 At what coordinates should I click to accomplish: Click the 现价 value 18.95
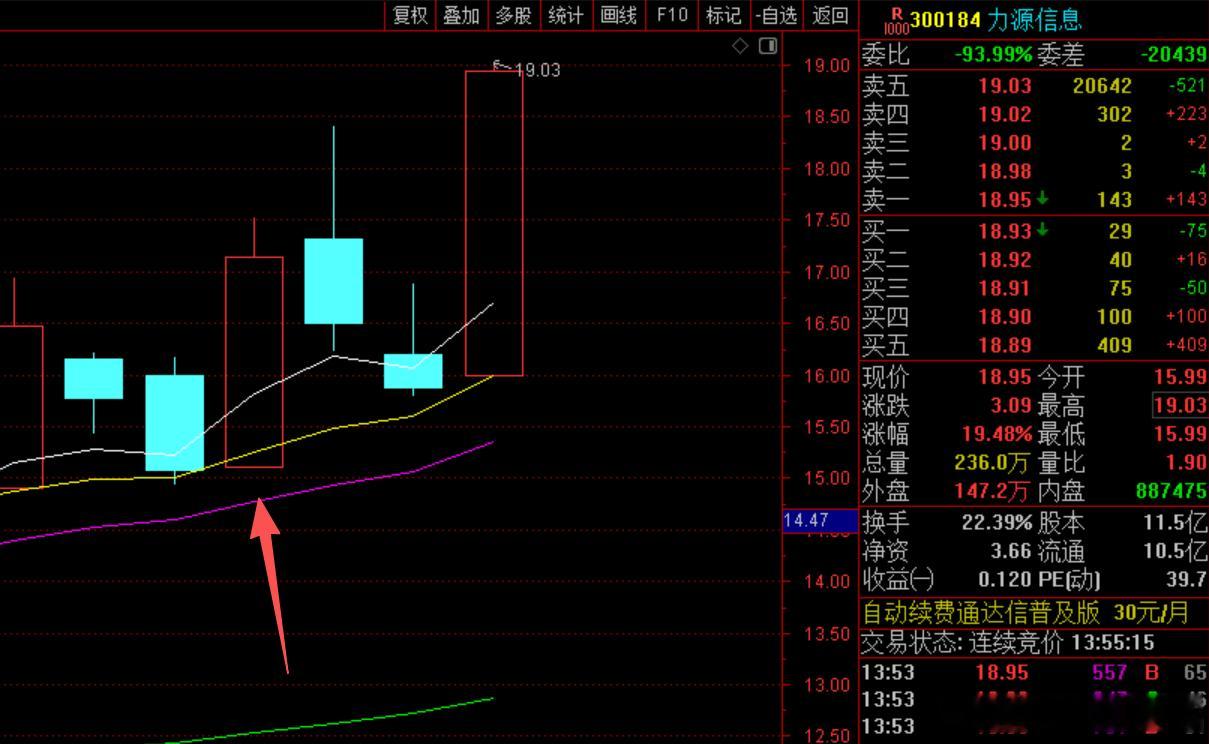click(x=1004, y=378)
